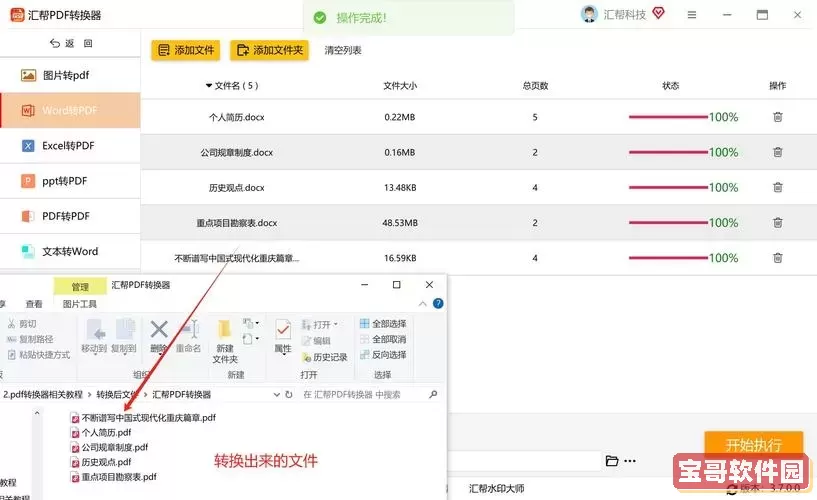This screenshot has height=500, width=817.
Task: Sort by the 文件名 column header arrow
Action: [x=209, y=85]
